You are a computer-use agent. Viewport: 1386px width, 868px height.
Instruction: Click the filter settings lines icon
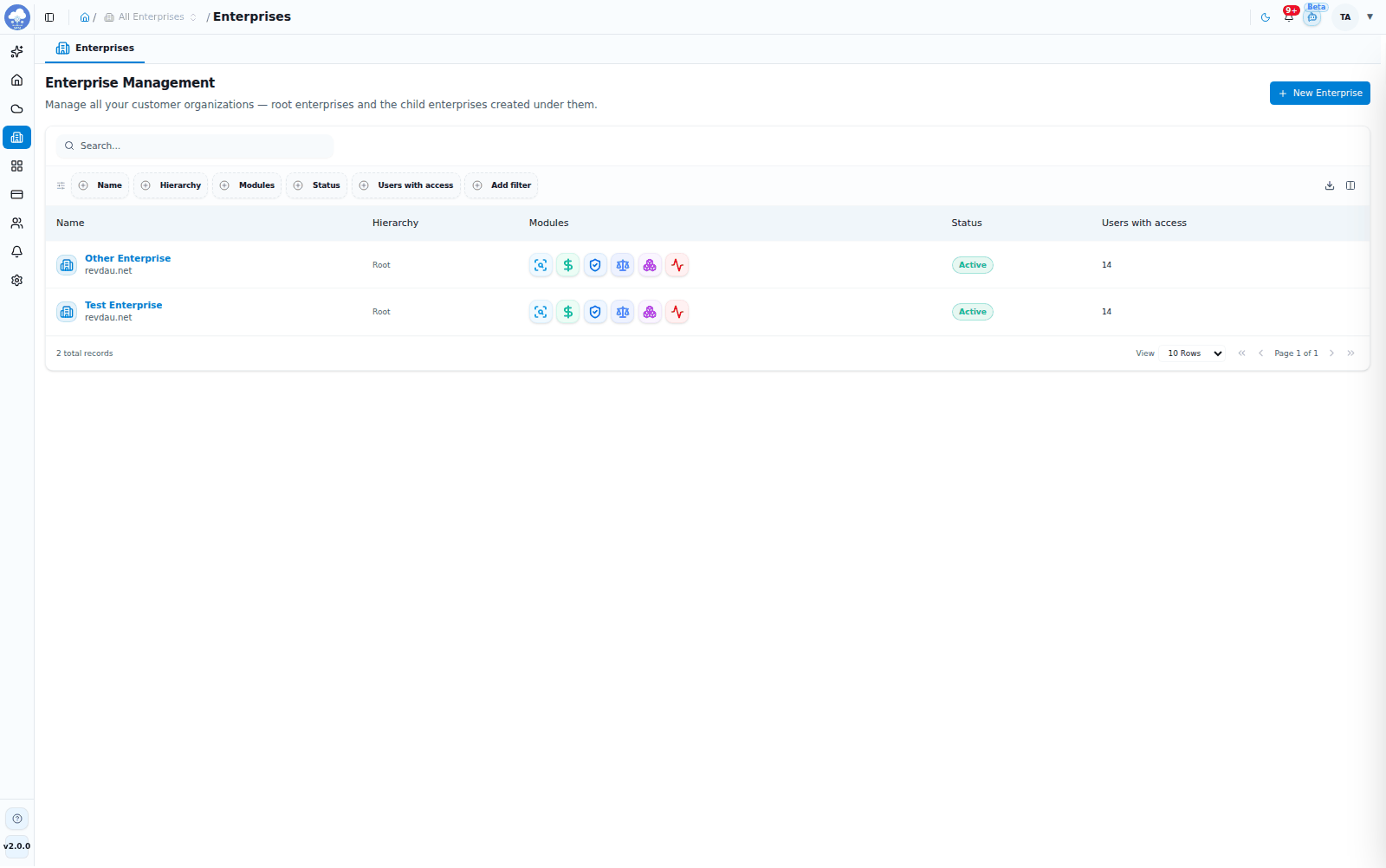pyautogui.click(x=61, y=185)
